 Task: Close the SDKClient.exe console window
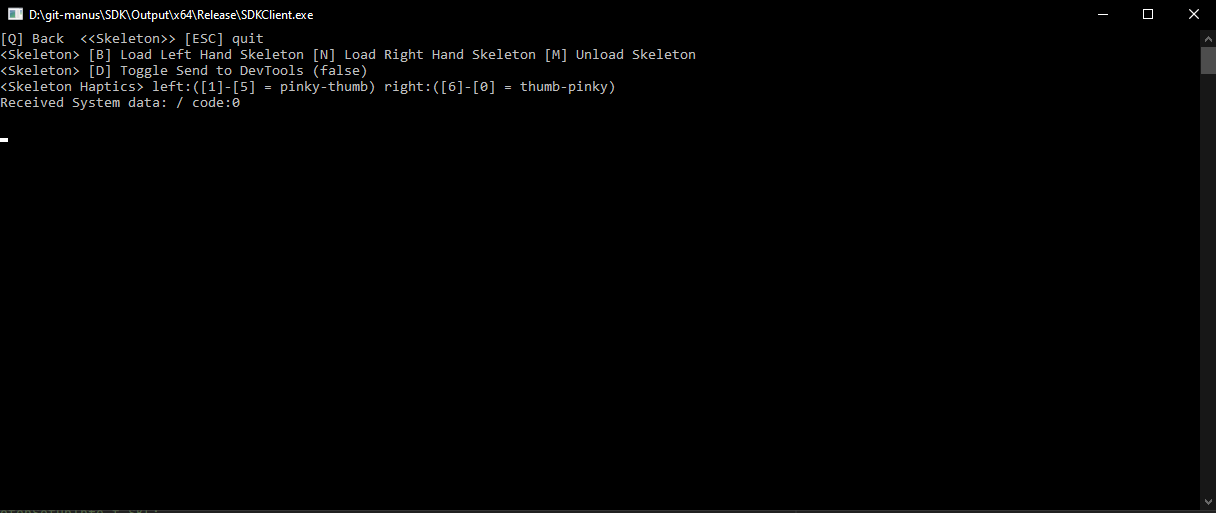pyautogui.click(x=1193, y=14)
